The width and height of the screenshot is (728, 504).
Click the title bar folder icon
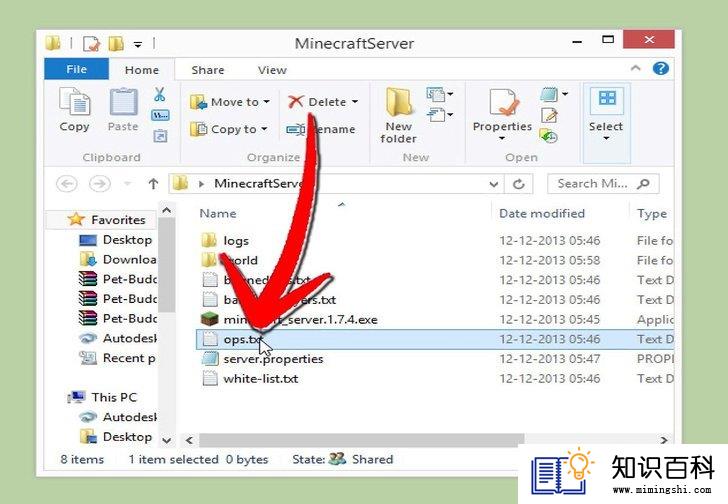[53, 43]
